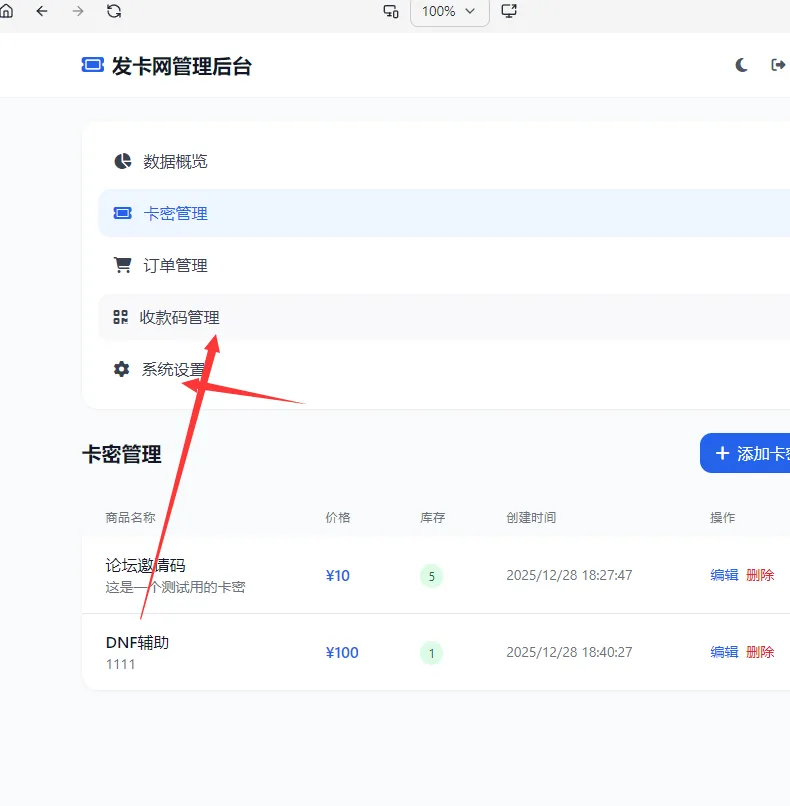This screenshot has width=790, height=806.
Task: Click the logout icon in header
Action: point(778,65)
